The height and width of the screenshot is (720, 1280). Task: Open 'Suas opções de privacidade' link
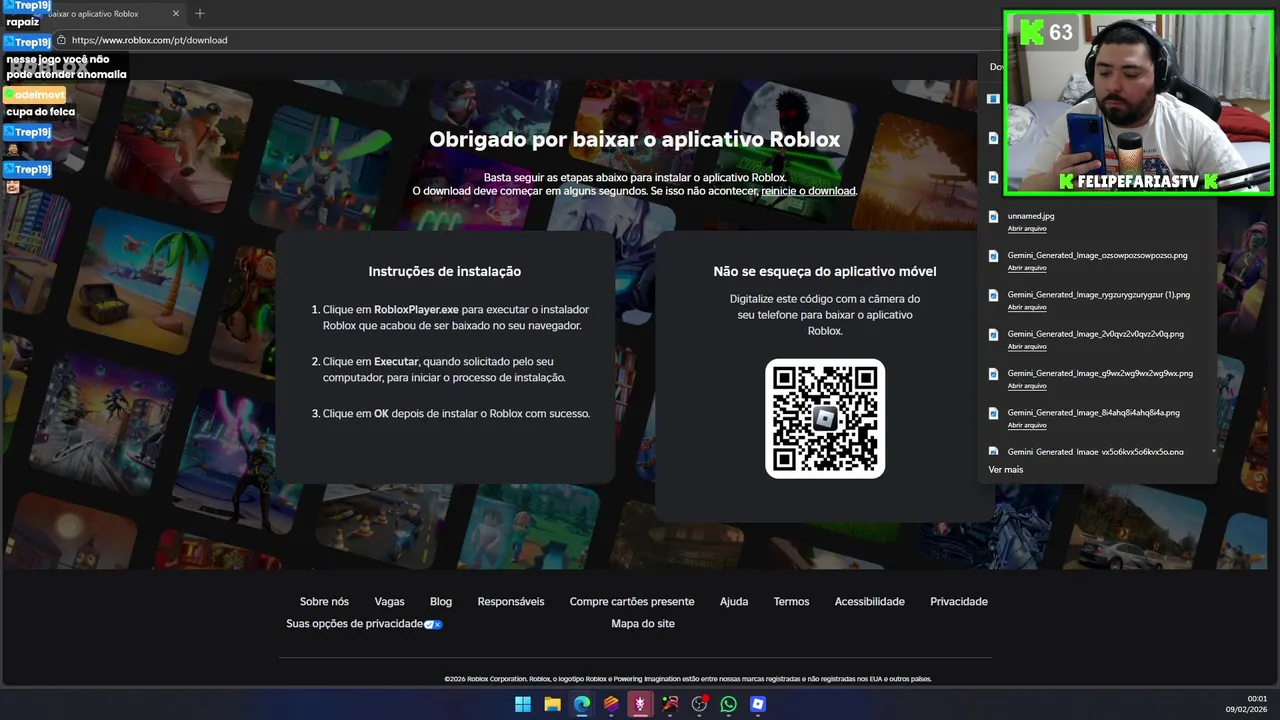[355, 624]
